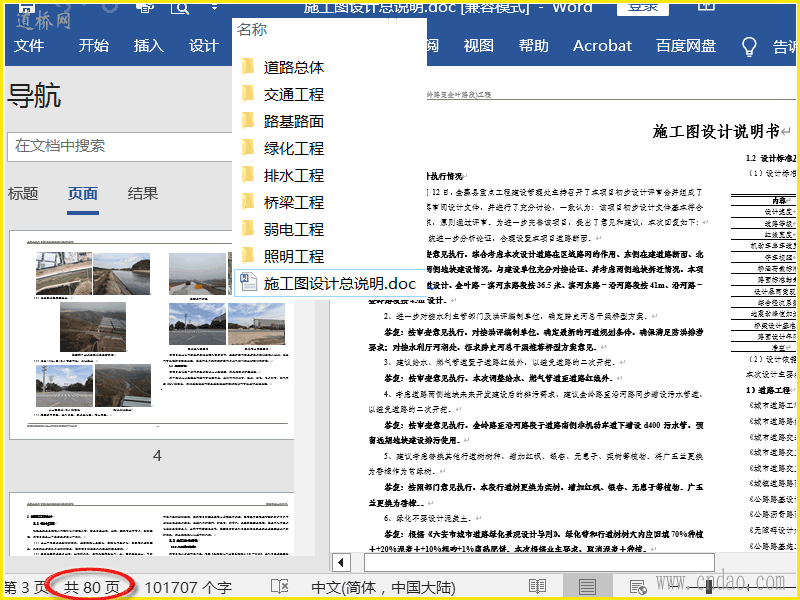This screenshot has height=600, width=800.
Task: Switch to Print Layout view icon
Action: pyautogui.click(x=587, y=587)
